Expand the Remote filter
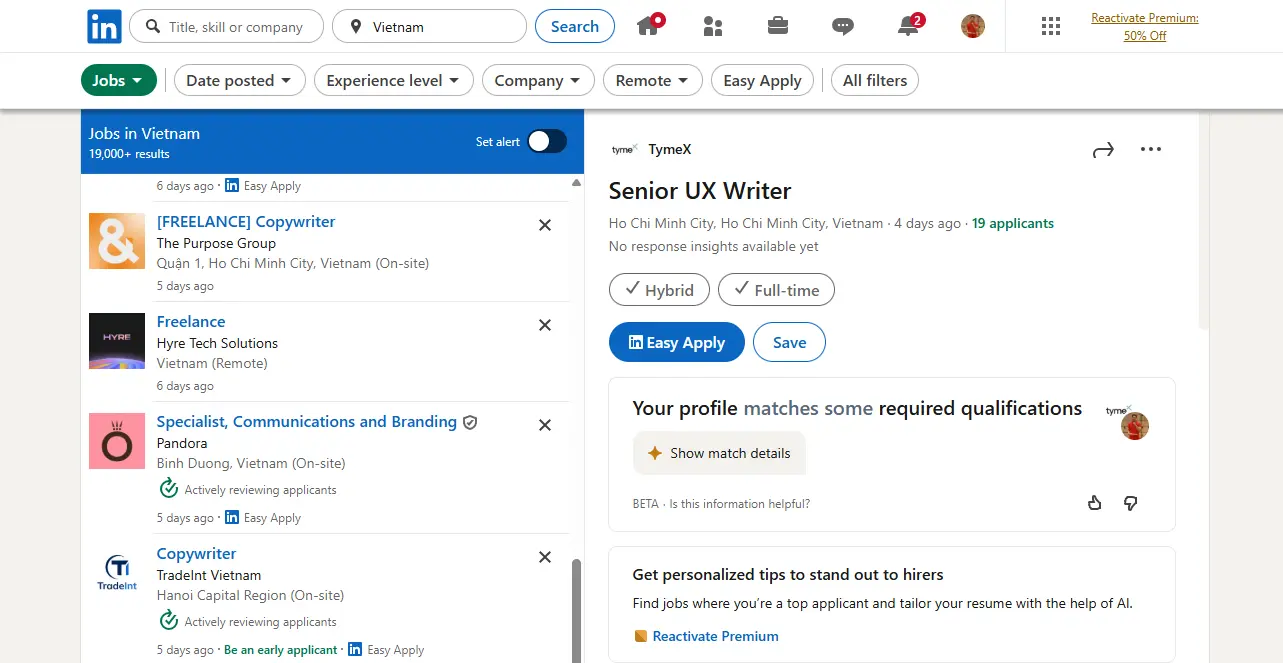The width and height of the screenshot is (1283, 663). (653, 80)
